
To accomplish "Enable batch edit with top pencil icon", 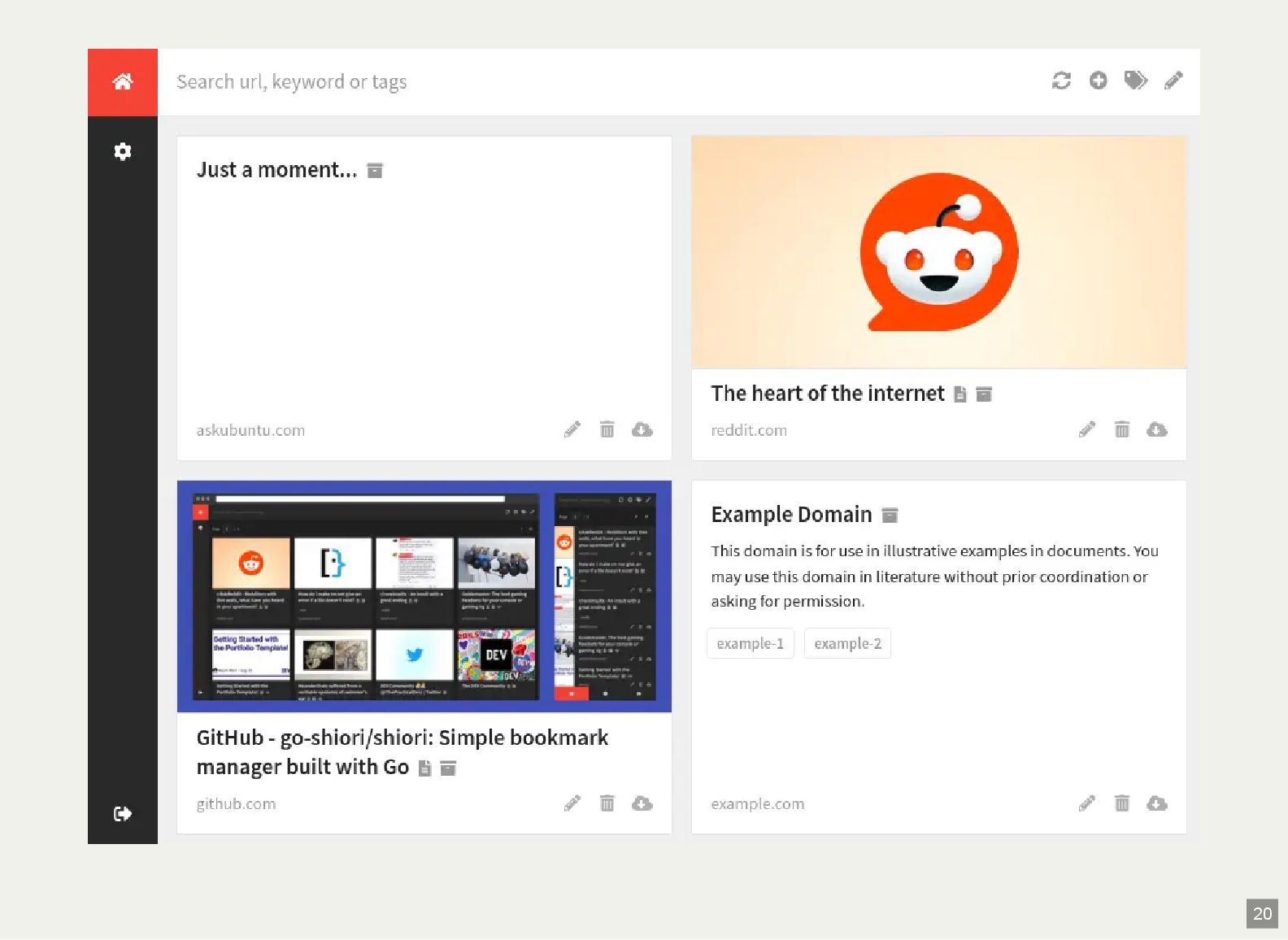I will click(x=1173, y=81).
